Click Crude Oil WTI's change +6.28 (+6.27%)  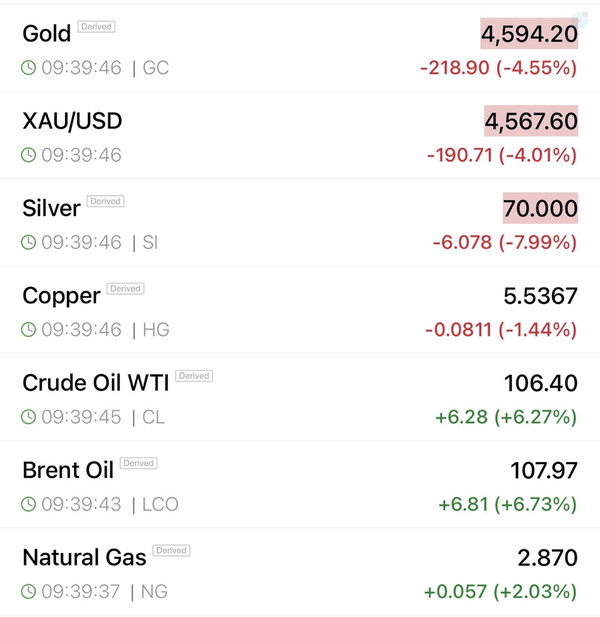click(506, 417)
